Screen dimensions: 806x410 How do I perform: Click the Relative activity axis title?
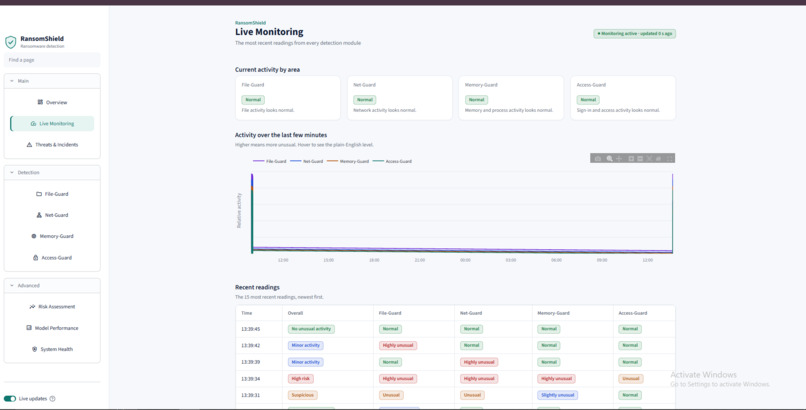pyautogui.click(x=239, y=211)
